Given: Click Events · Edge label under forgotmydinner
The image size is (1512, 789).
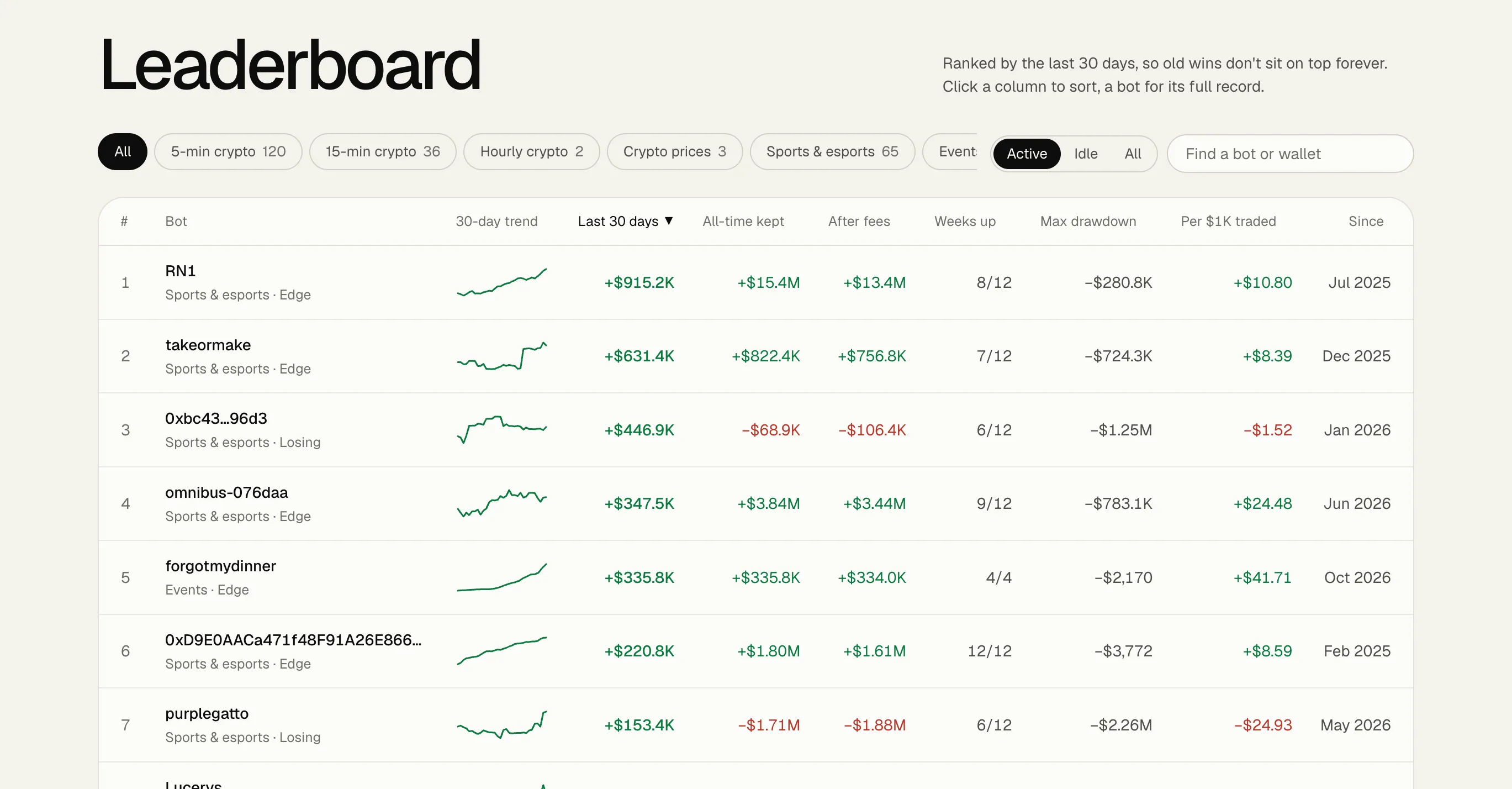Looking at the screenshot, I should coord(207,590).
